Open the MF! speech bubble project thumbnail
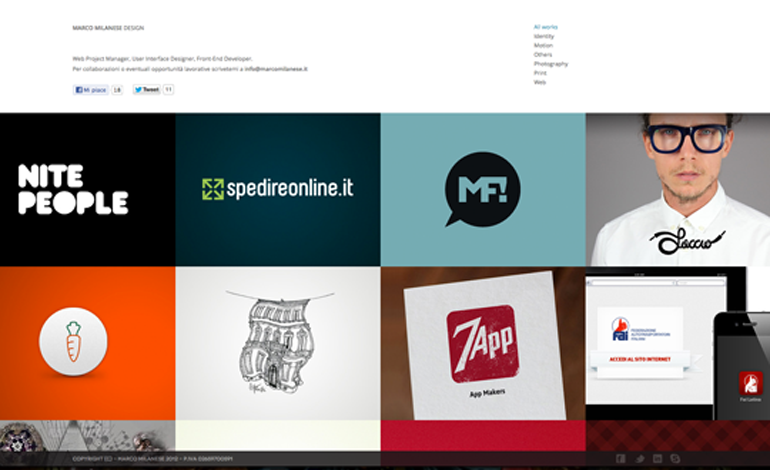This screenshot has height=470, width=770. [x=483, y=190]
